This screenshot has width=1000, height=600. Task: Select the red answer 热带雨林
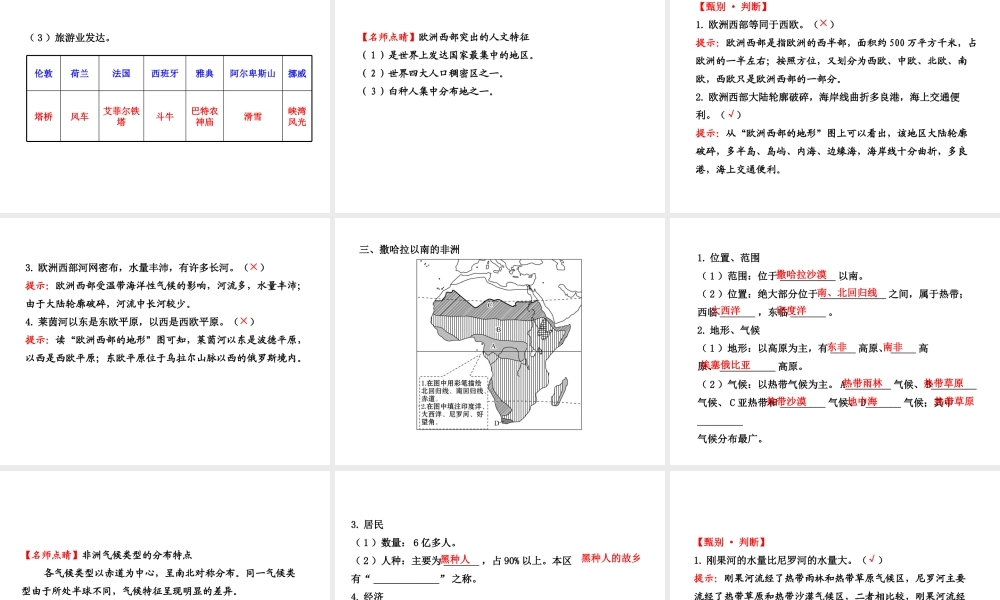tap(862, 383)
